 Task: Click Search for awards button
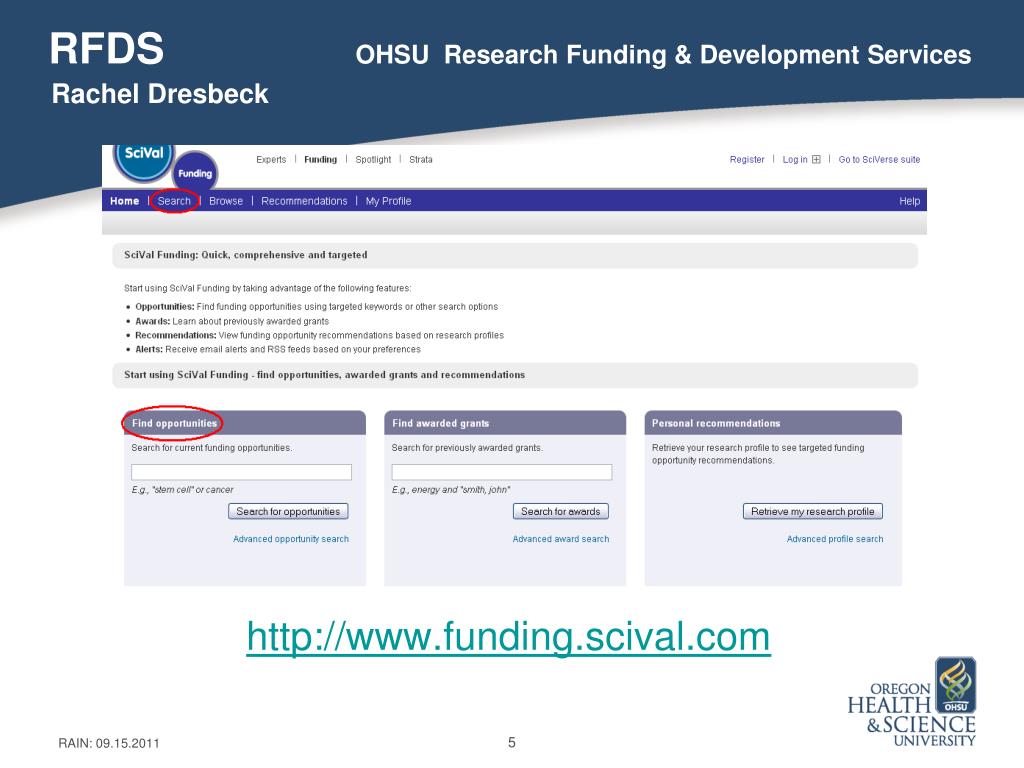click(x=560, y=511)
